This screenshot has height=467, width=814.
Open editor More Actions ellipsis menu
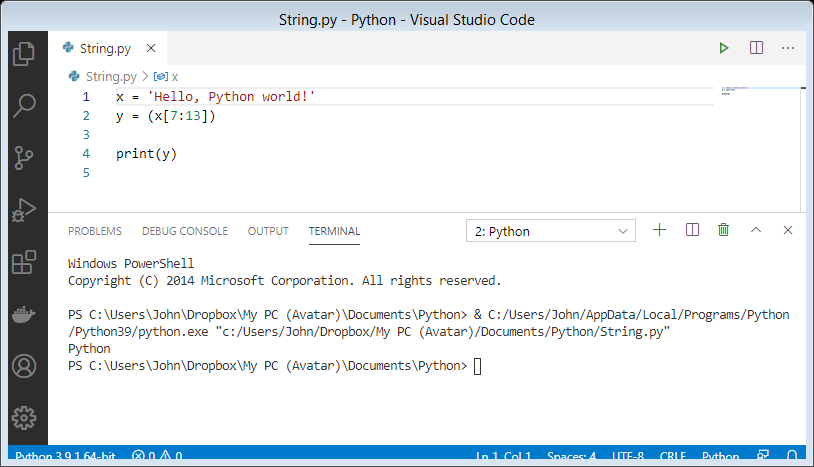(788, 48)
